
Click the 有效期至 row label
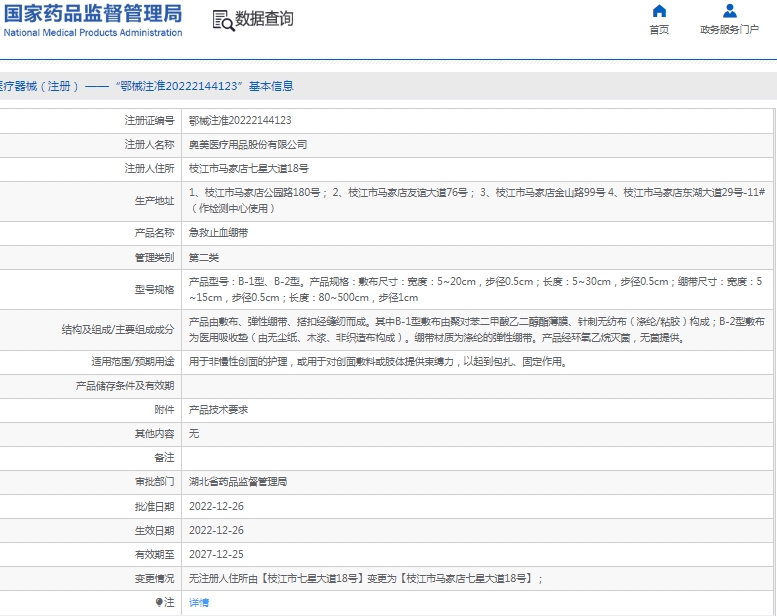tap(154, 554)
